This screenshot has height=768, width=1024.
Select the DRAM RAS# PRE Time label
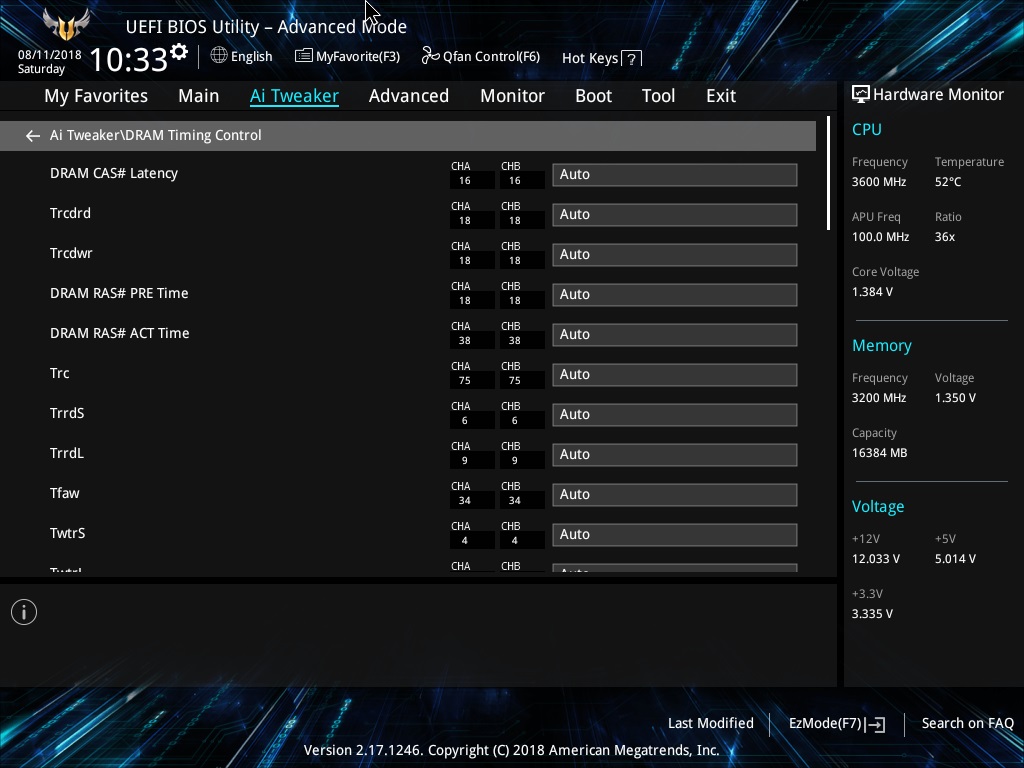pos(119,293)
